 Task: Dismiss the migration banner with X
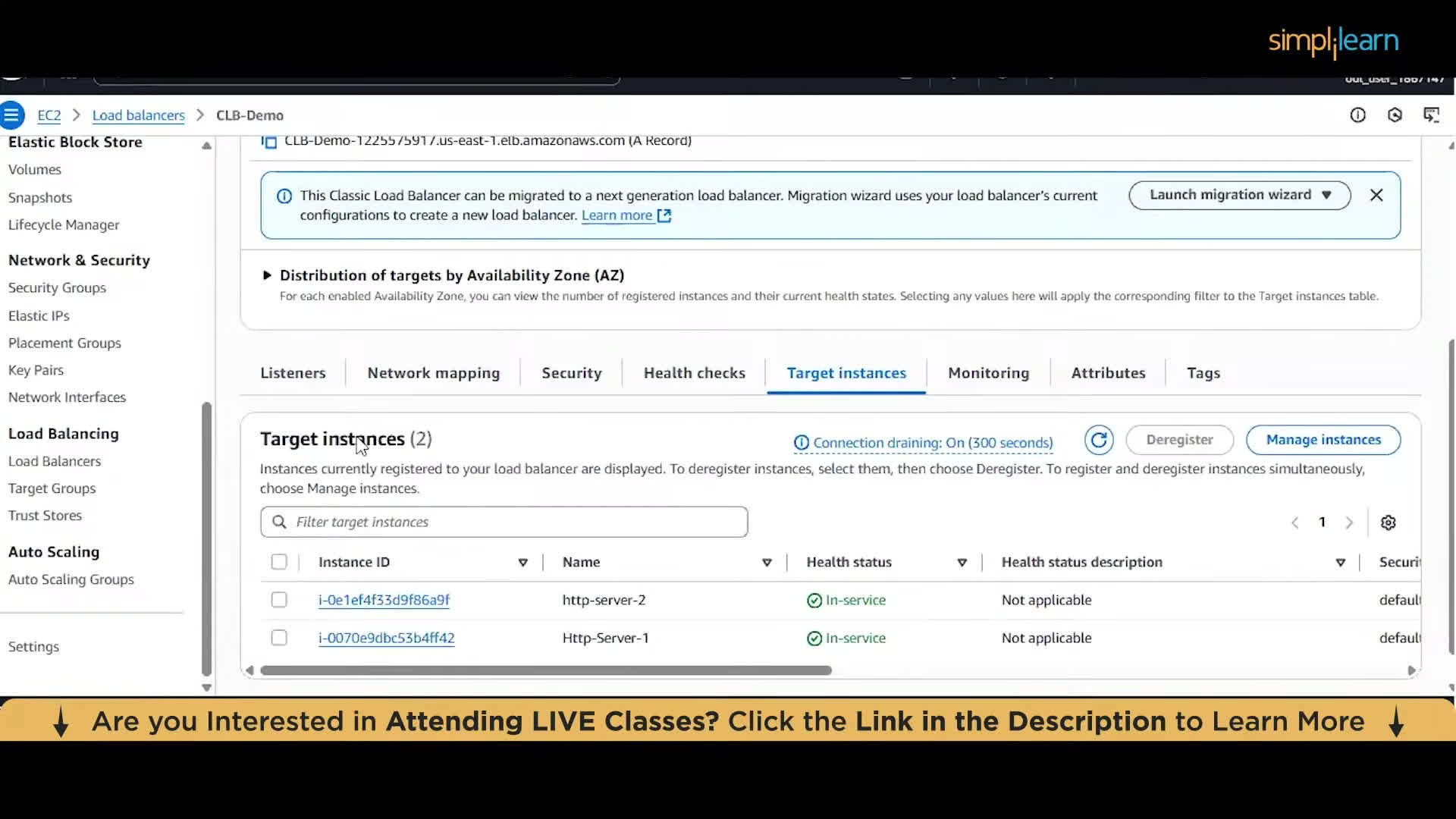[x=1376, y=195]
